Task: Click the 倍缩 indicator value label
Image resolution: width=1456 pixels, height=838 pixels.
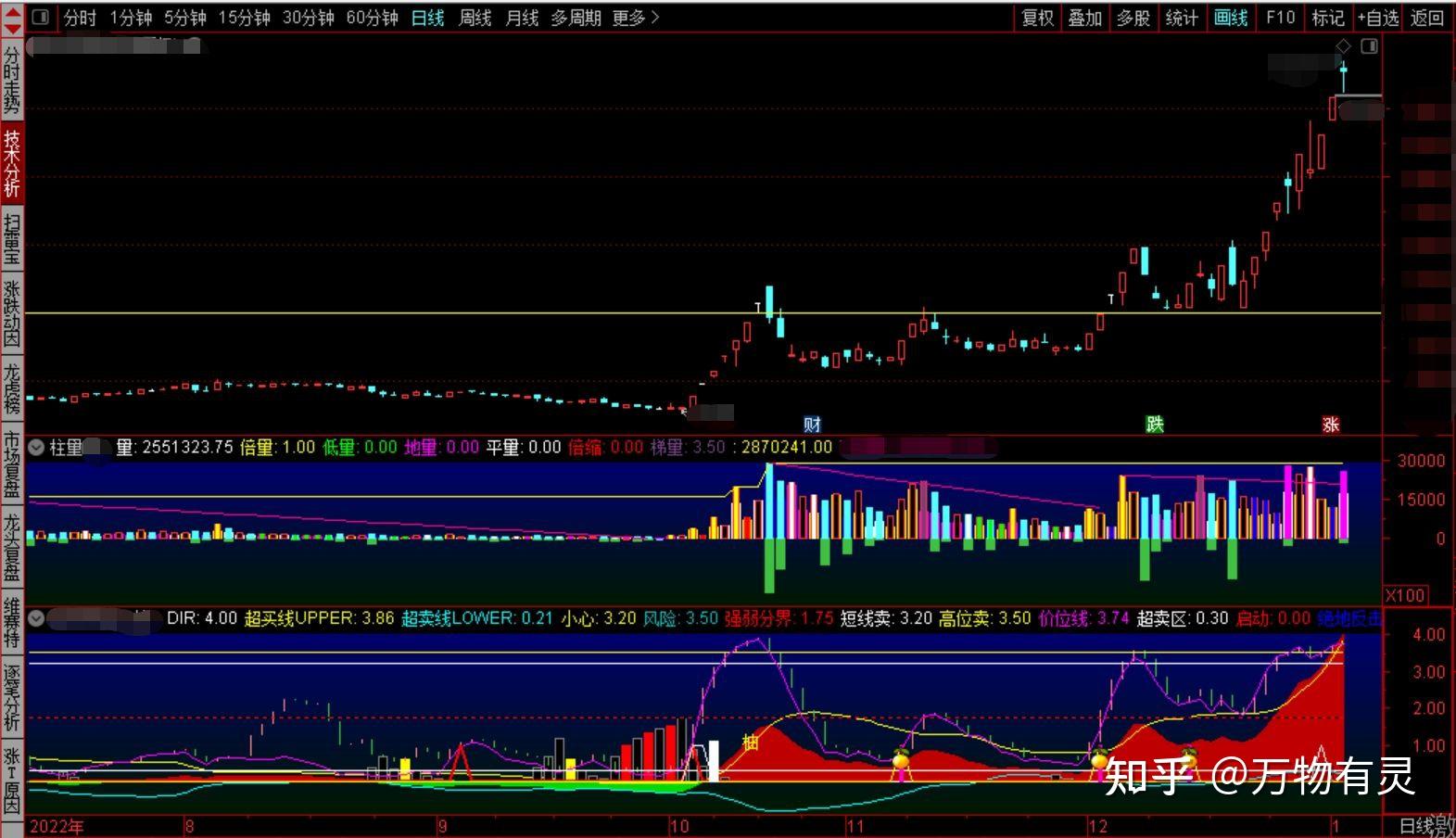Action: [x=605, y=448]
